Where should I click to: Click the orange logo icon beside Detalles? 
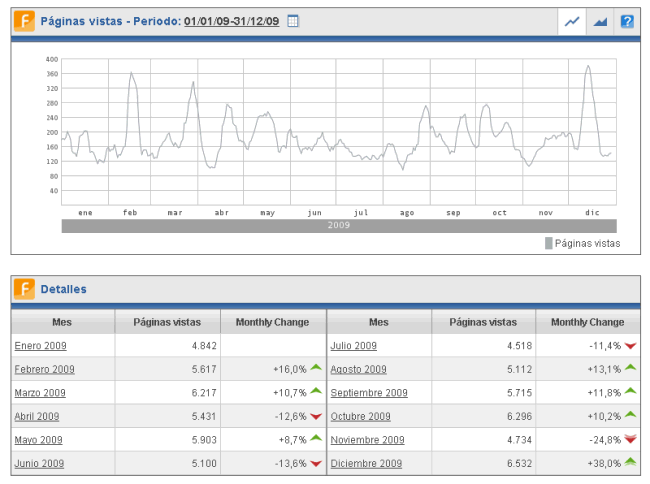[x=25, y=289]
